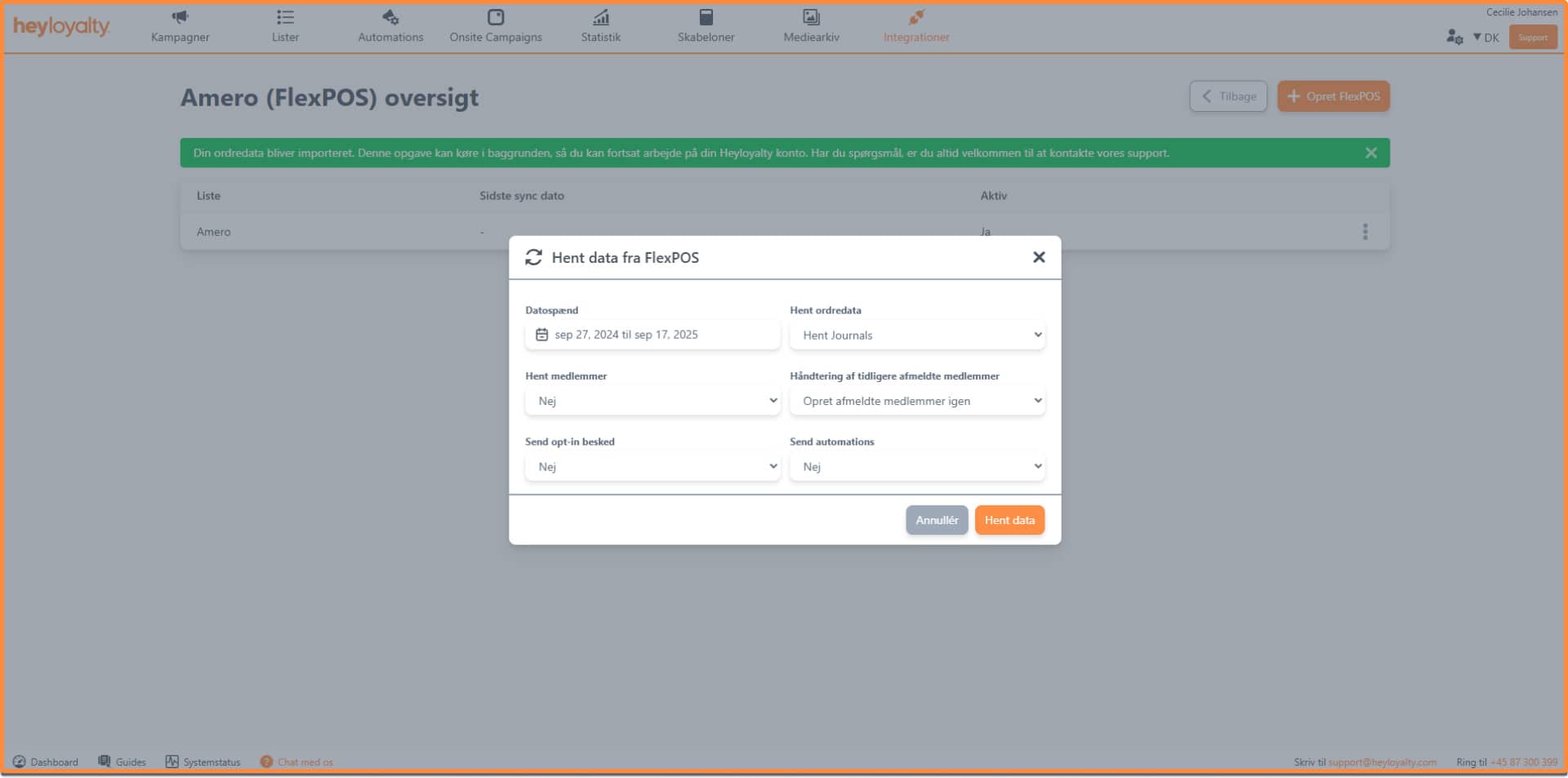
Task: Open the Send automations dropdown
Action: (x=916, y=466)
